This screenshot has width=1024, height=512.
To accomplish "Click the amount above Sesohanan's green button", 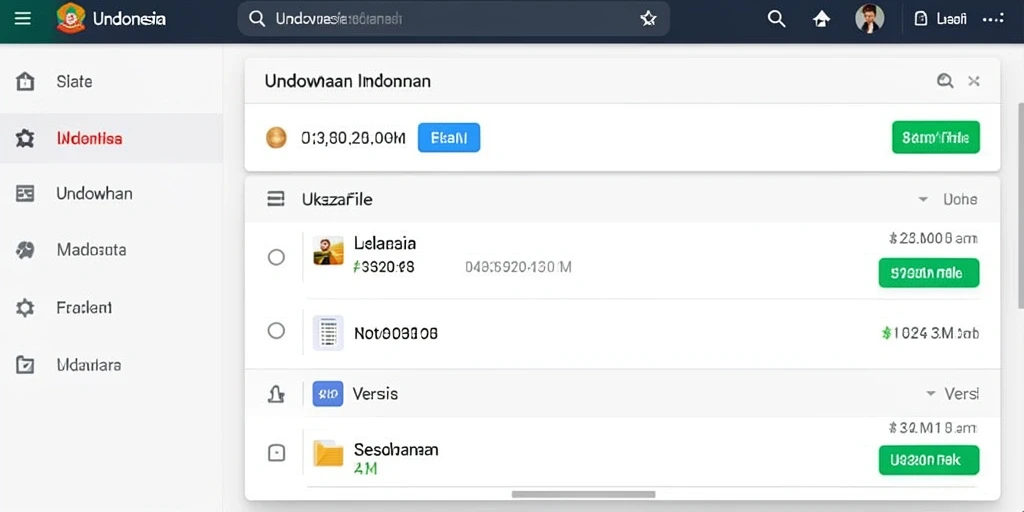I will 933,428.
